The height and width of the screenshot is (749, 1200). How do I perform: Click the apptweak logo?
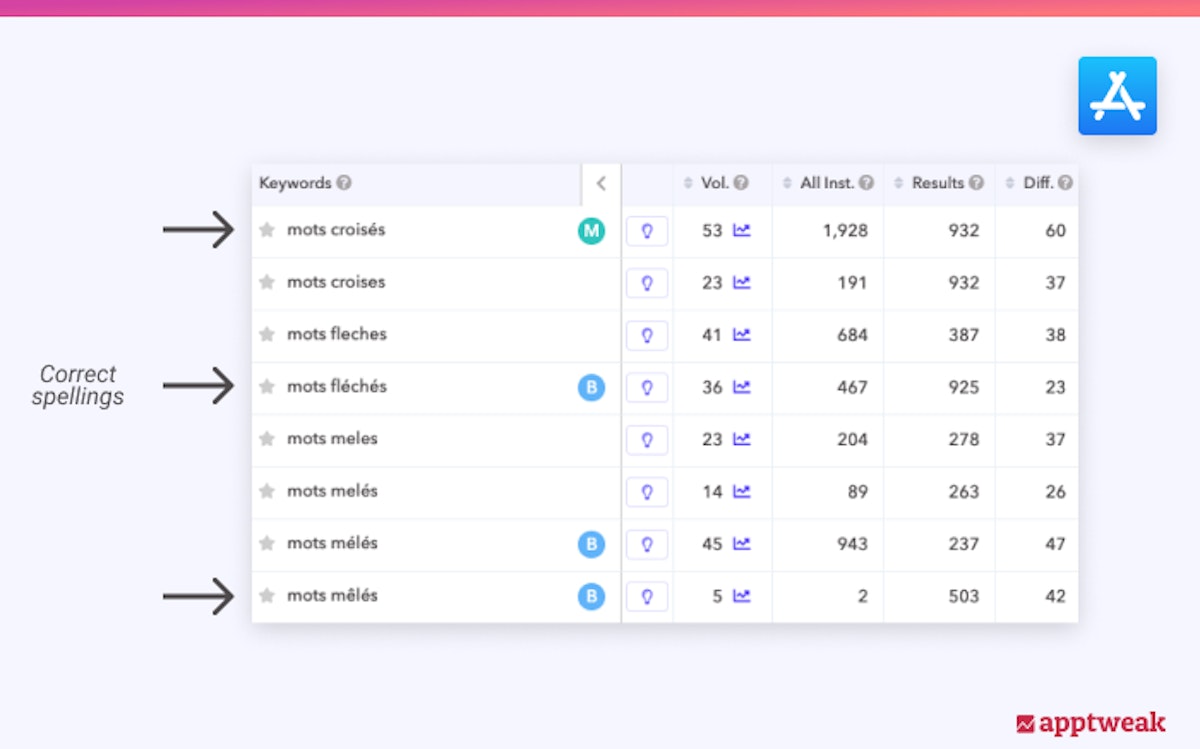tap(1090, 723)
